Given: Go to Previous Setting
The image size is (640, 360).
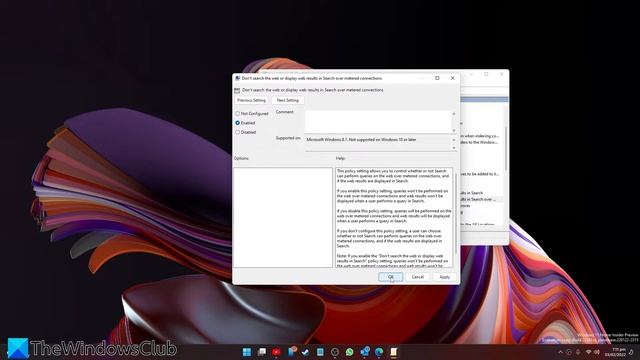Looking at the screenshot, I should tap(251, 100).
